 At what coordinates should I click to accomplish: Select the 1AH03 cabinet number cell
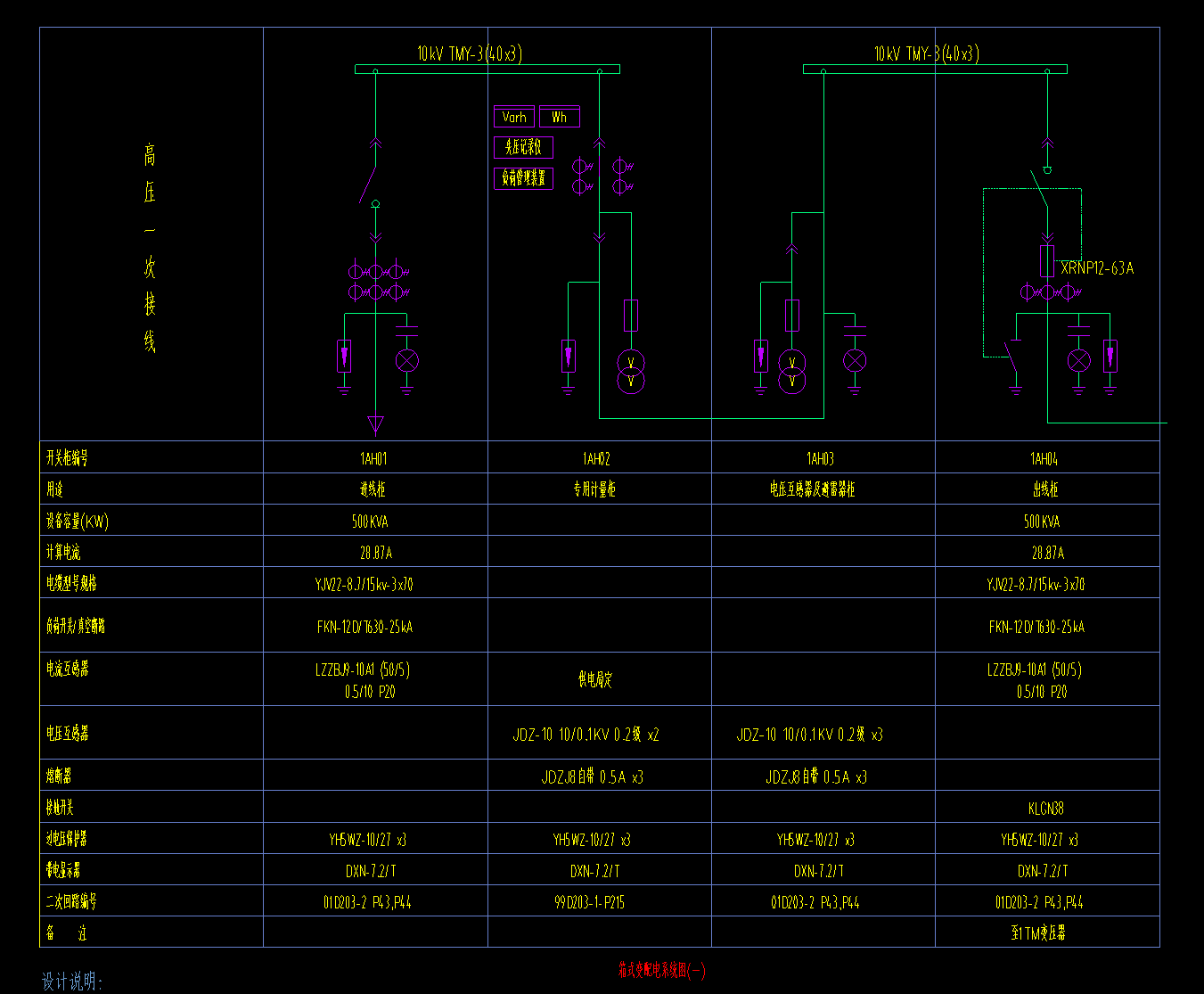820,459
